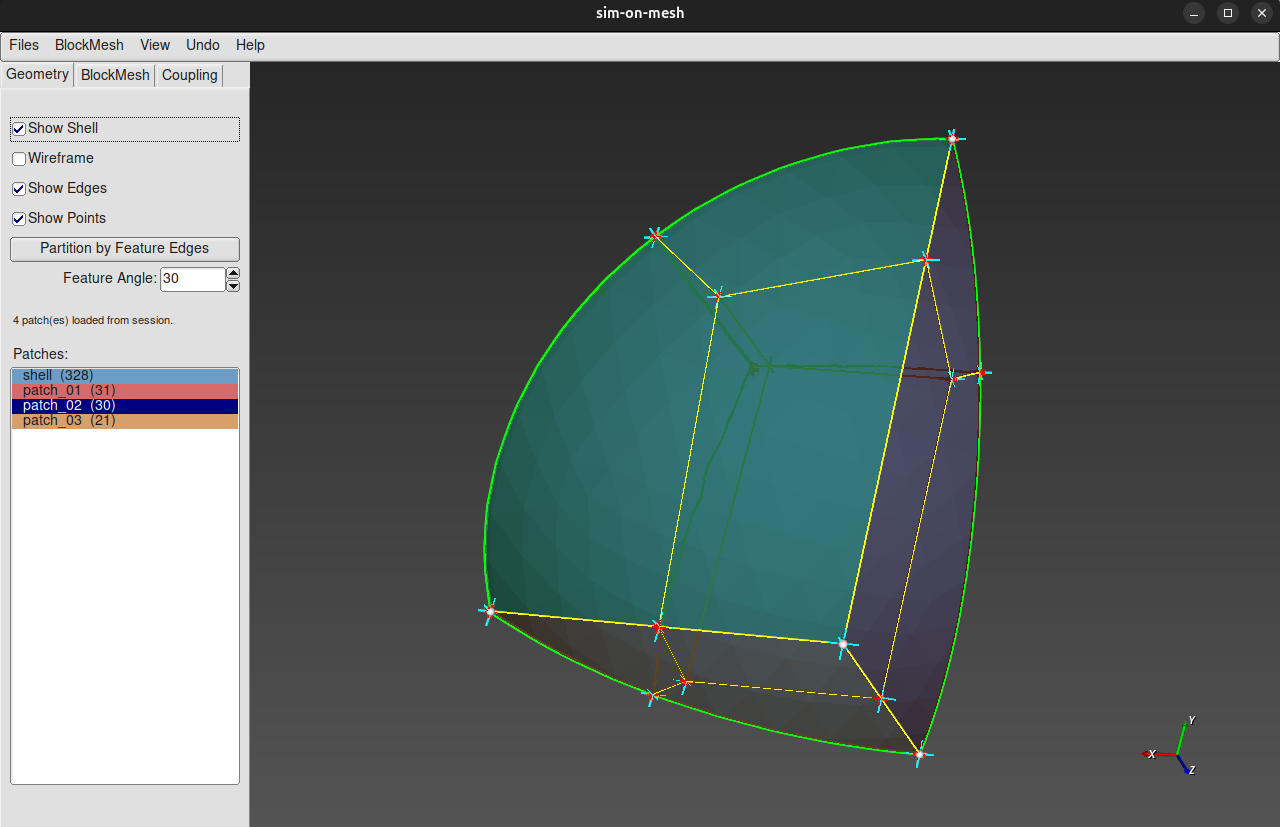Image resolution: width=1280 pixels, height=827 pixels.
Task: Uncheck Show Shell
Action: coord(18,128)
